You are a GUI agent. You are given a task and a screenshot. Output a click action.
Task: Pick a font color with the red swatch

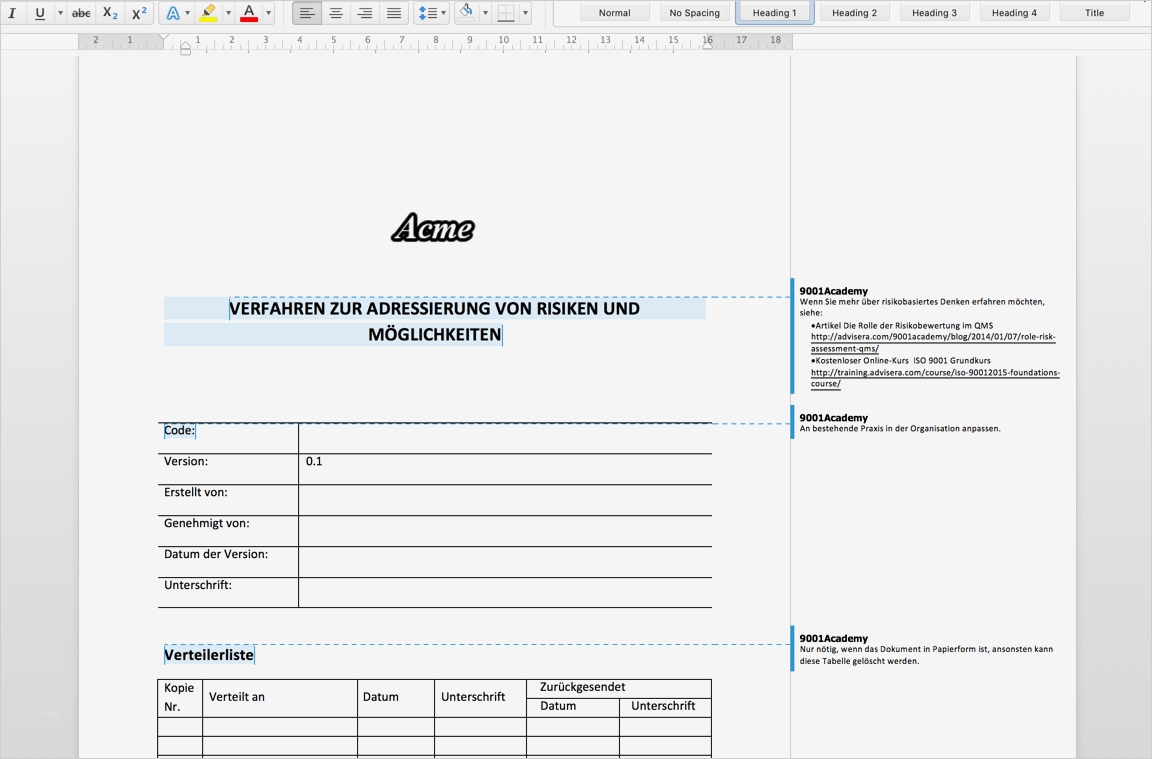click(x=249, y=12)
